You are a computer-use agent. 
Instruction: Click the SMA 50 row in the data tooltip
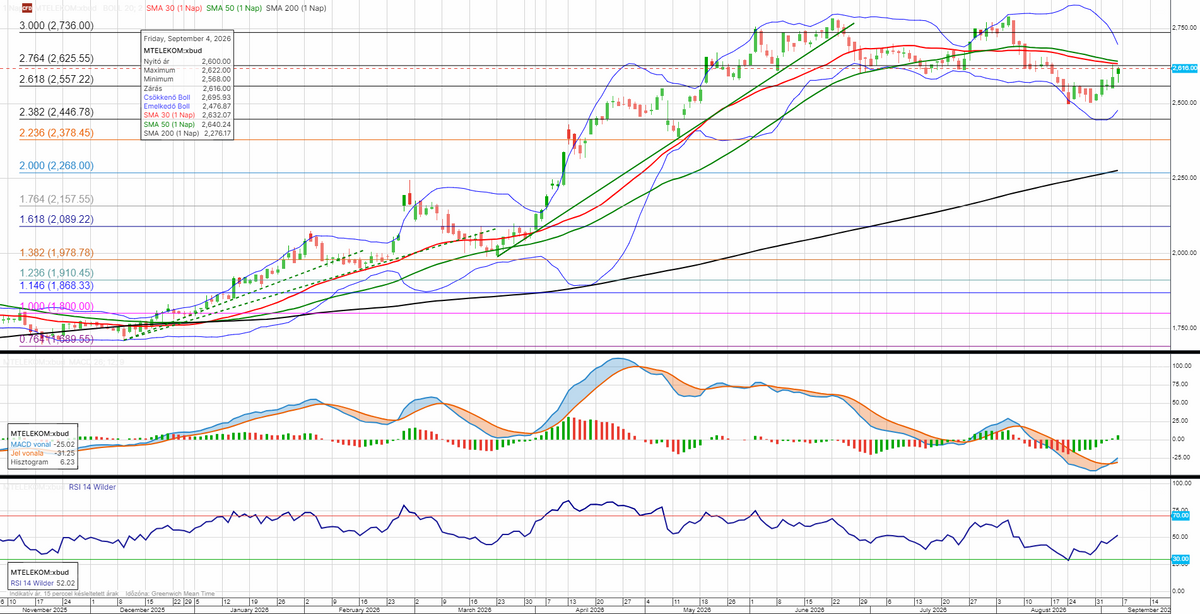[x=188, y=124]
